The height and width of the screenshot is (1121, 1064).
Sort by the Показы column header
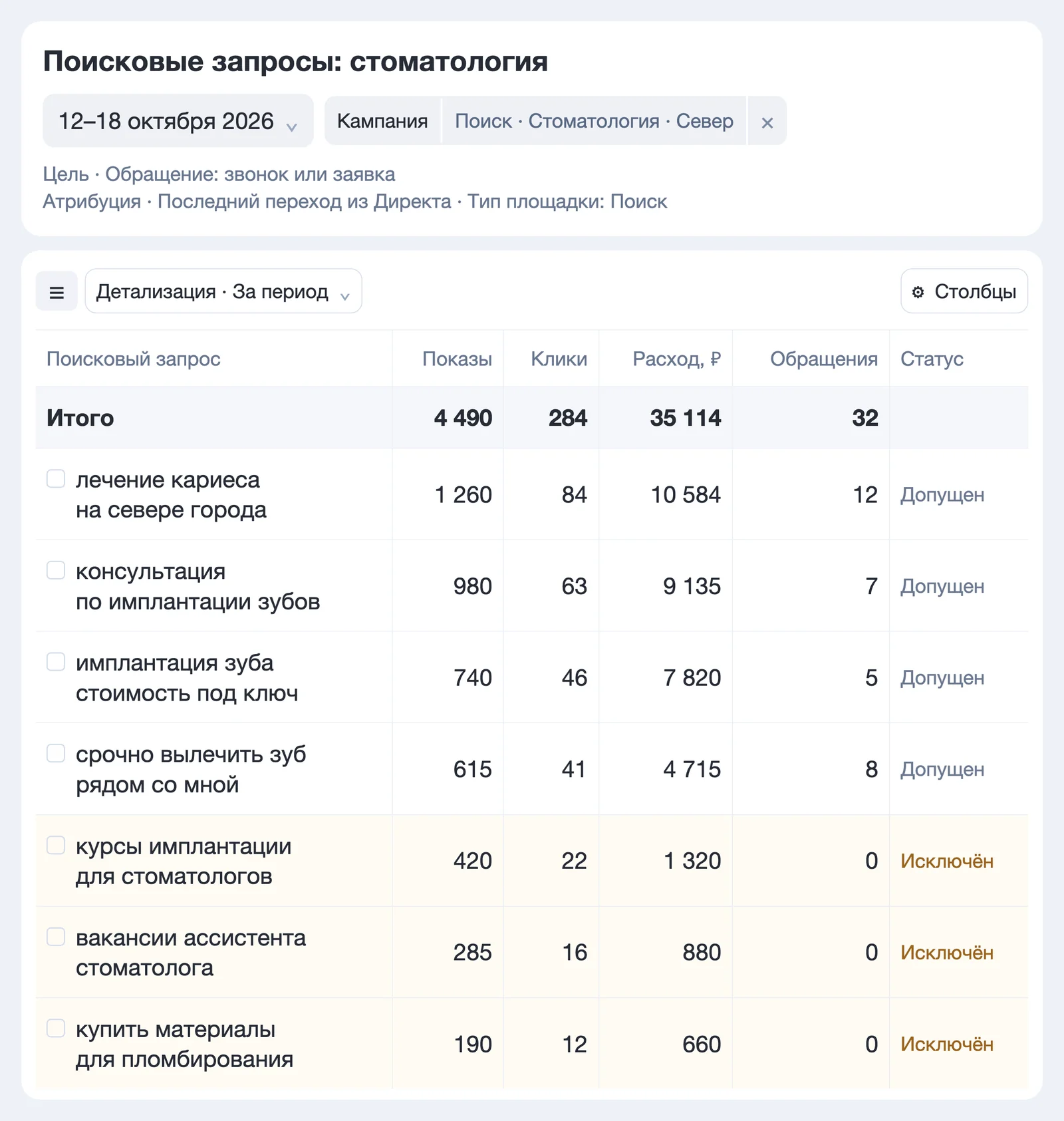pyautogui.click(x=458, y=359)
